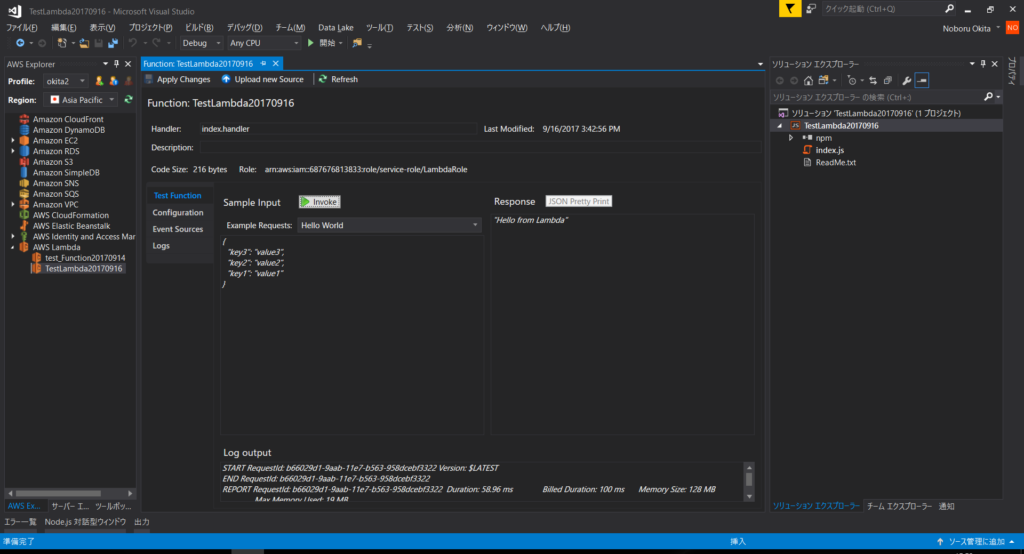The image size is (1024, 554).
Task: Switch to the Logs tab
Action: tap(161, 246)
